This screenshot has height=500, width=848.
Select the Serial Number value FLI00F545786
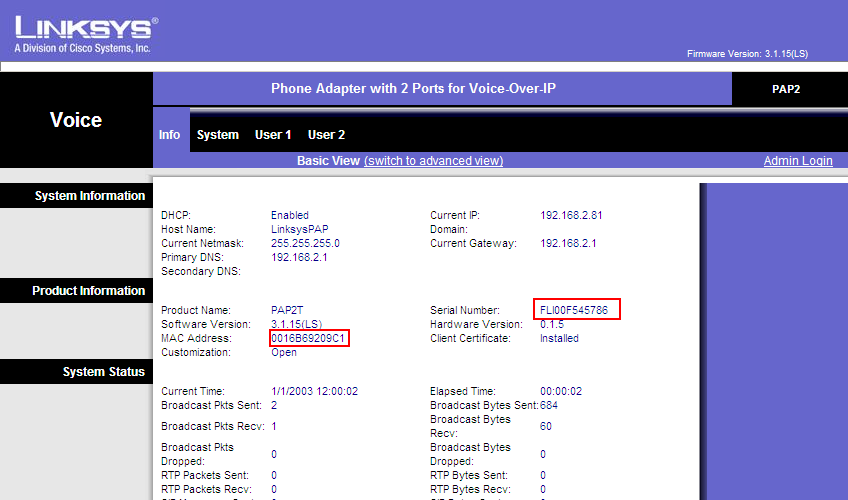[x=574, y=310]
